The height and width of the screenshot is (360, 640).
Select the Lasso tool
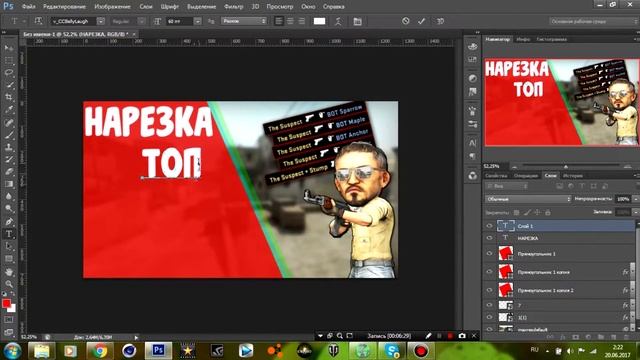point(9,73)
